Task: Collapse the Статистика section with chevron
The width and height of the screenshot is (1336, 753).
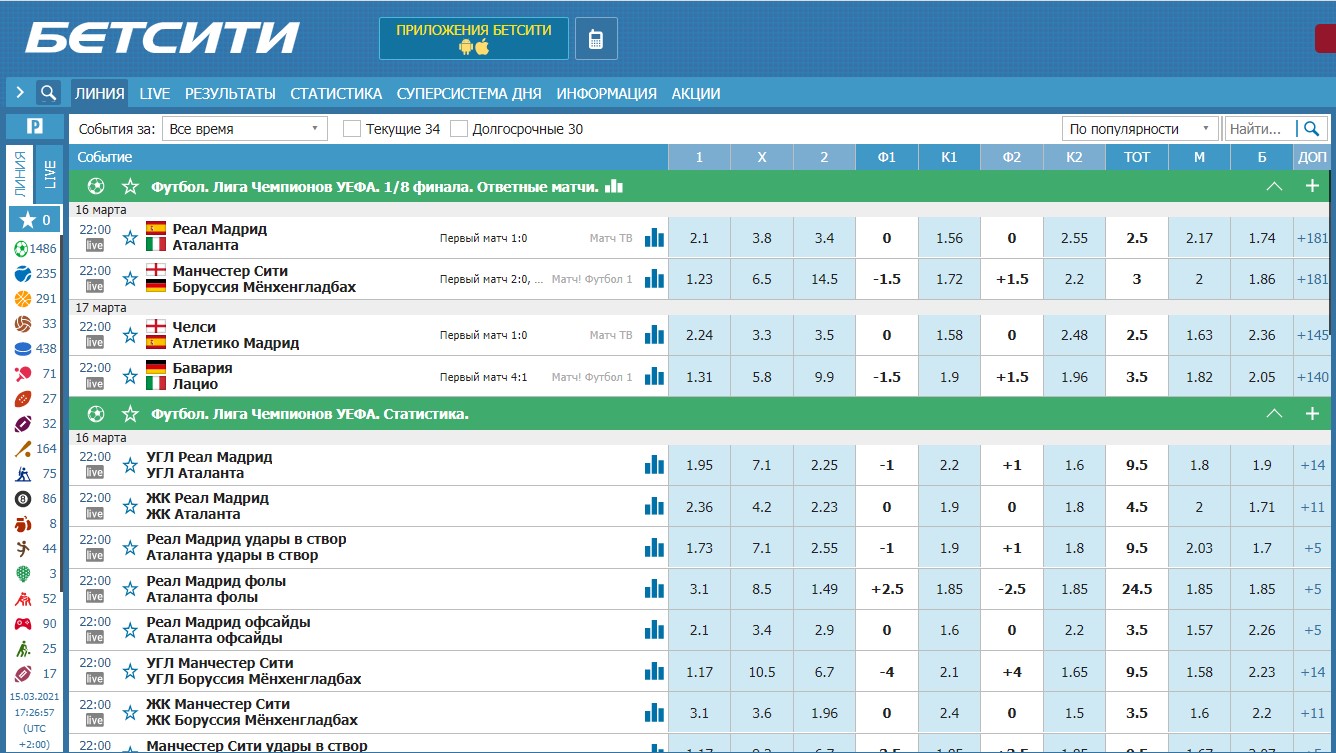Action: click(1274, 413)
